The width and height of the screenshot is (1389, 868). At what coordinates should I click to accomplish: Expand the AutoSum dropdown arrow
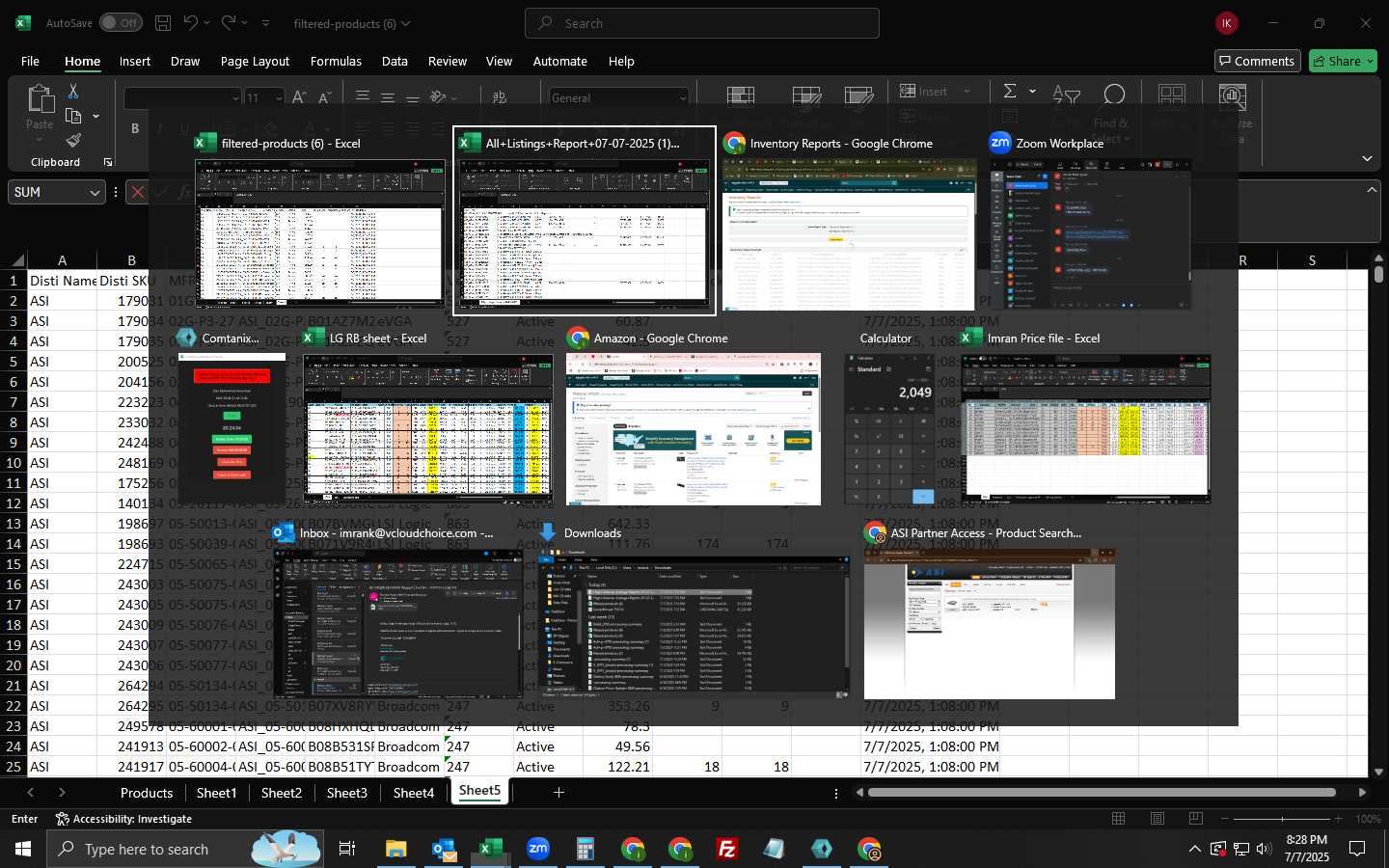1032,91
